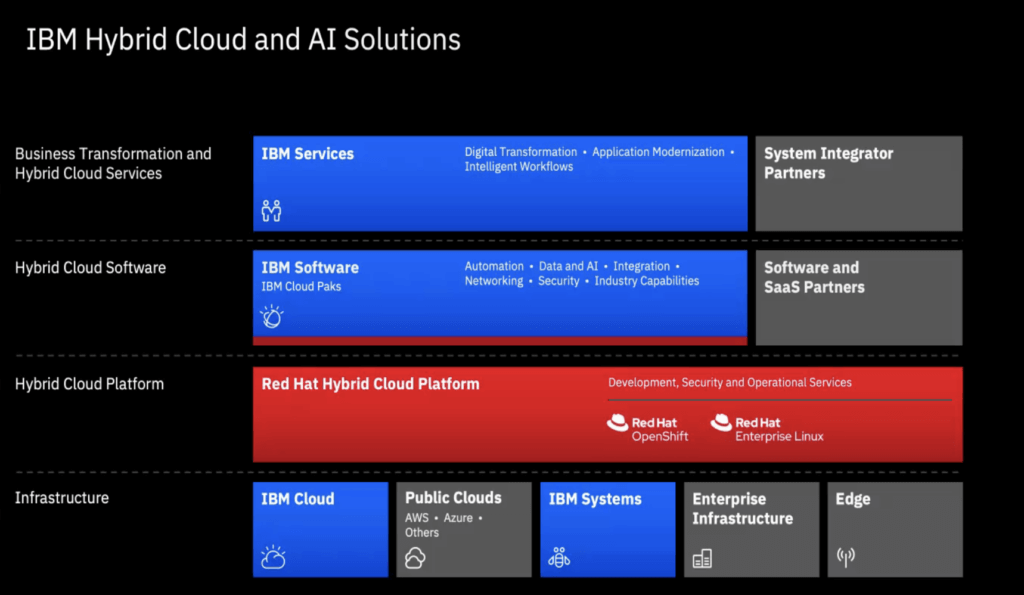Click the Others label in Public Clouds
The width and height of the screenshot is (1024, 595).
coord(422,532)
